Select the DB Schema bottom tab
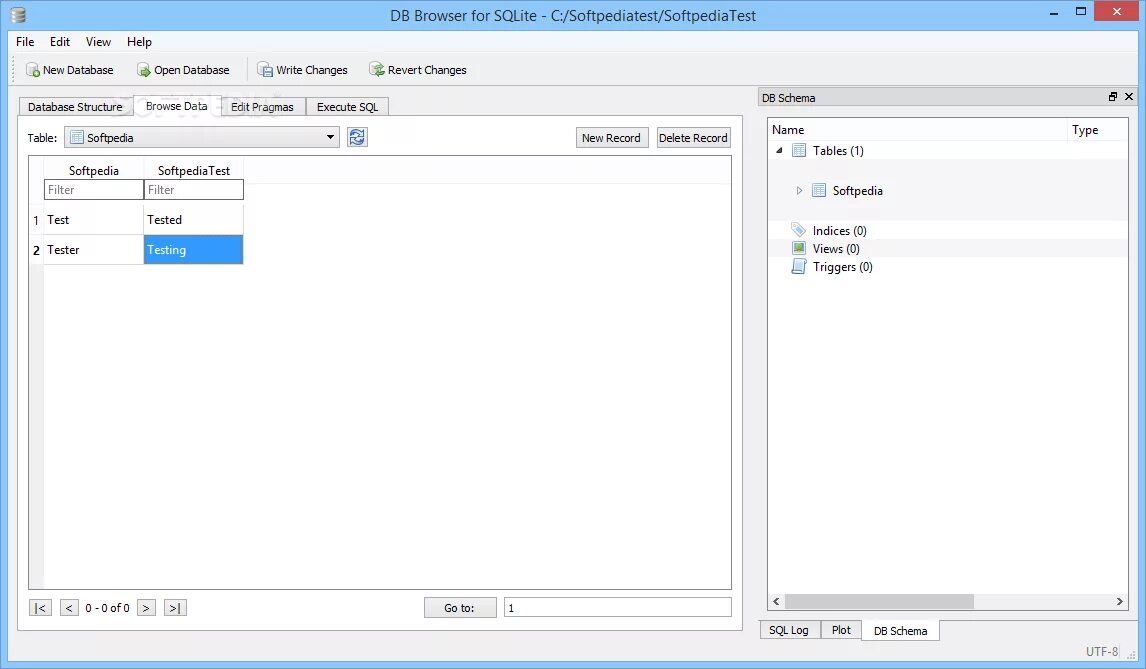Screen dimensions: 1146x669 click(900, 631)
